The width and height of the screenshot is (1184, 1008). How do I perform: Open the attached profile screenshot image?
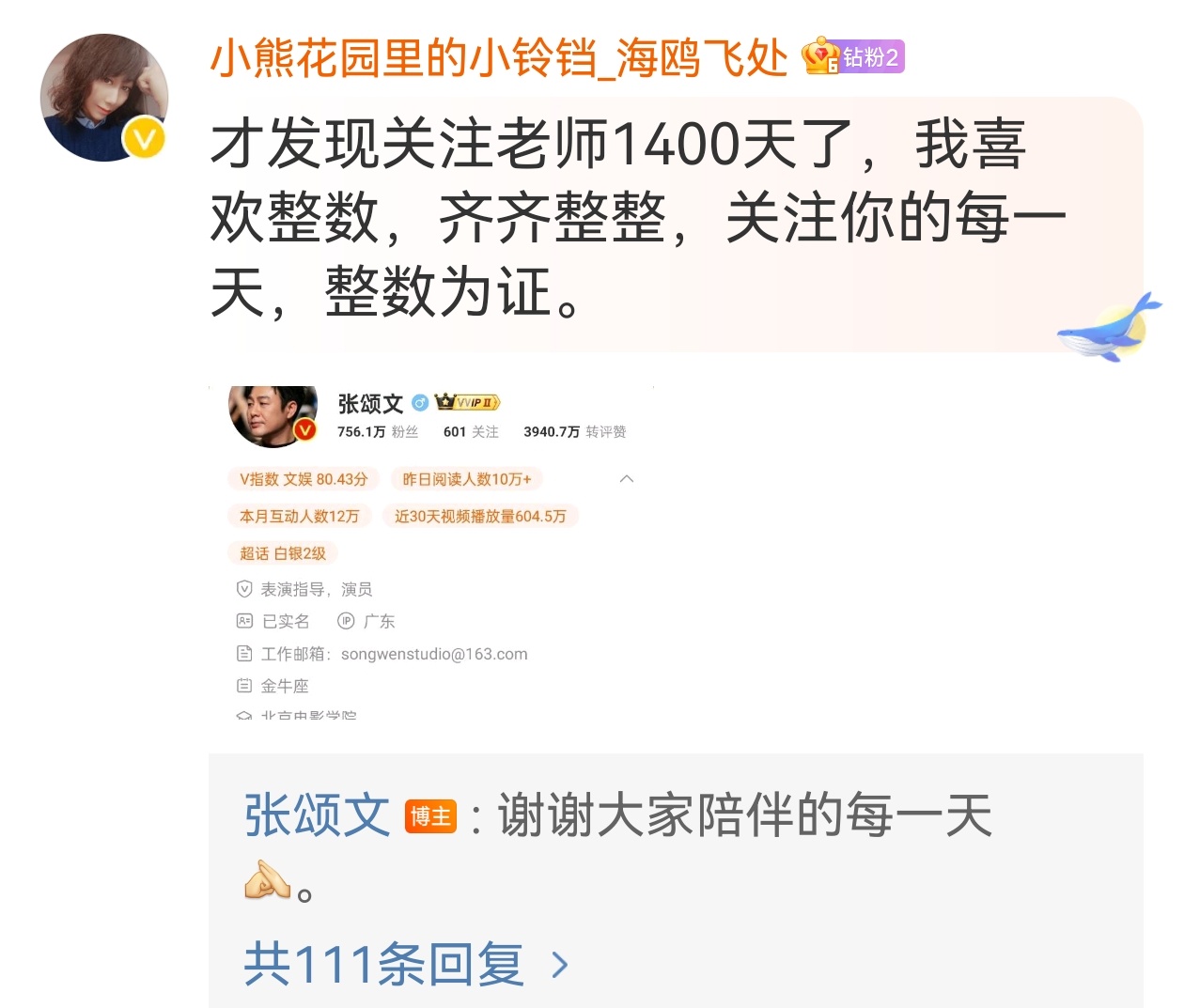(431, 552)
